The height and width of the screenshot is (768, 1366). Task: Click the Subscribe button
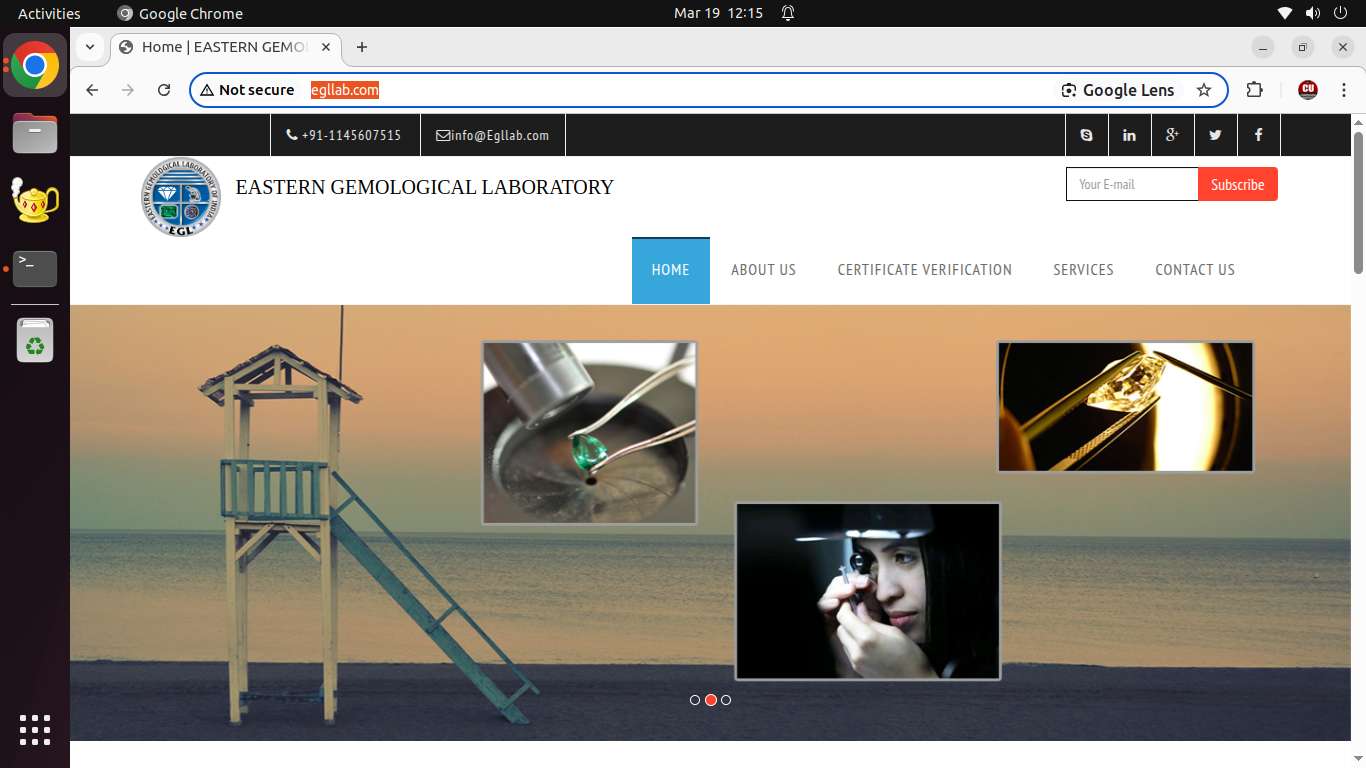tap(1238, 184)
